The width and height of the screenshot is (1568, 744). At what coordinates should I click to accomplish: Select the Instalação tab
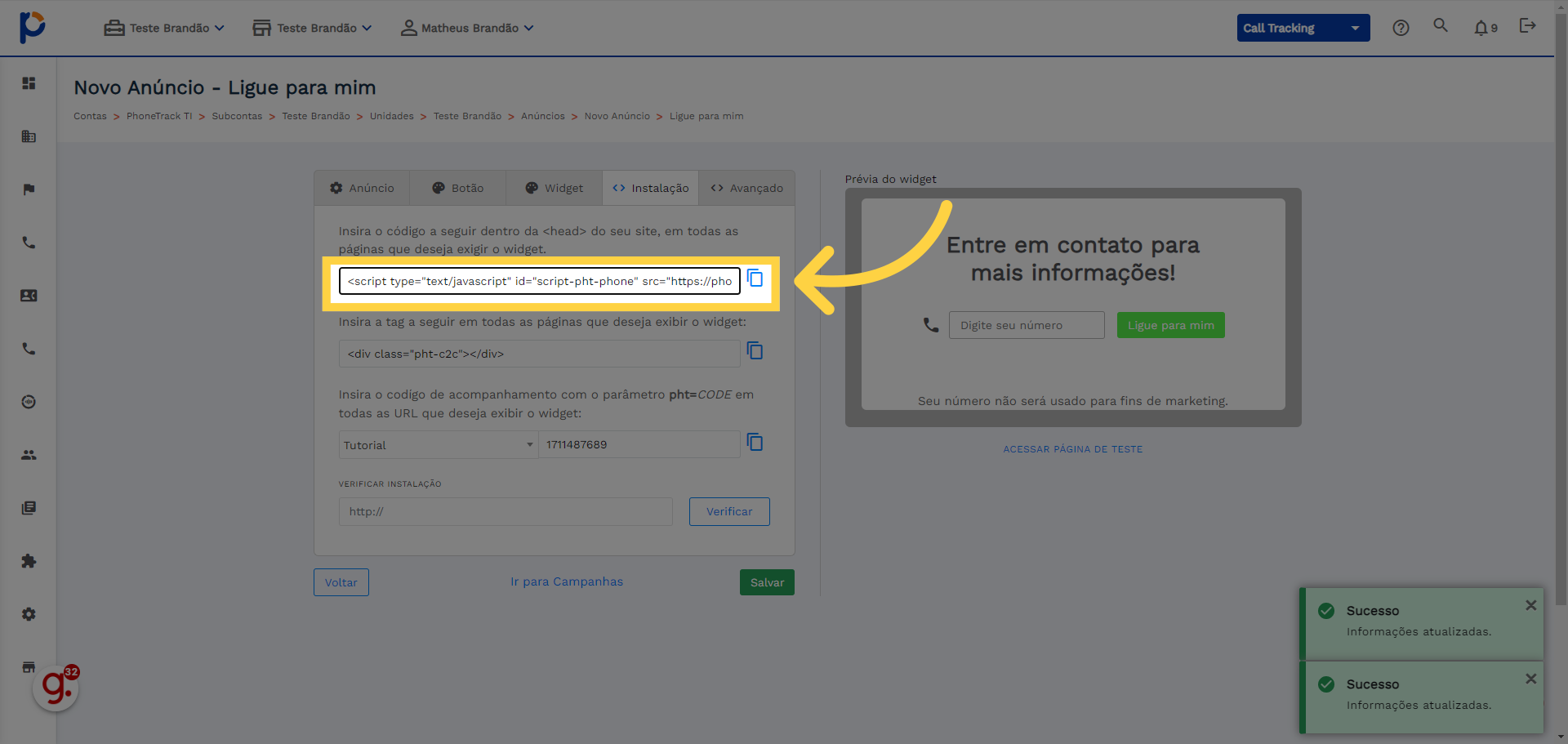click(x=650, y=188)
